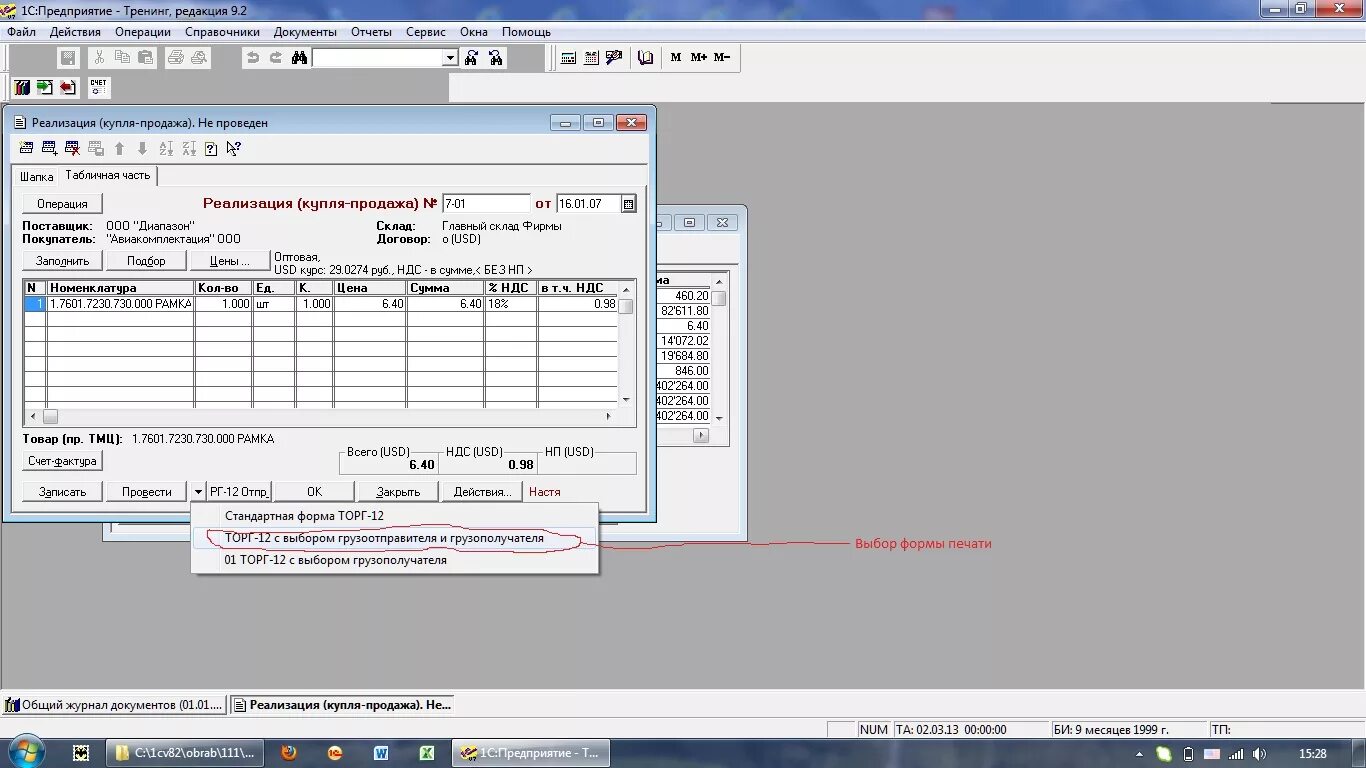Open the search text dropdown arrow
The width and height of the screenshot is (1366, 768).
tap(450, 58)
